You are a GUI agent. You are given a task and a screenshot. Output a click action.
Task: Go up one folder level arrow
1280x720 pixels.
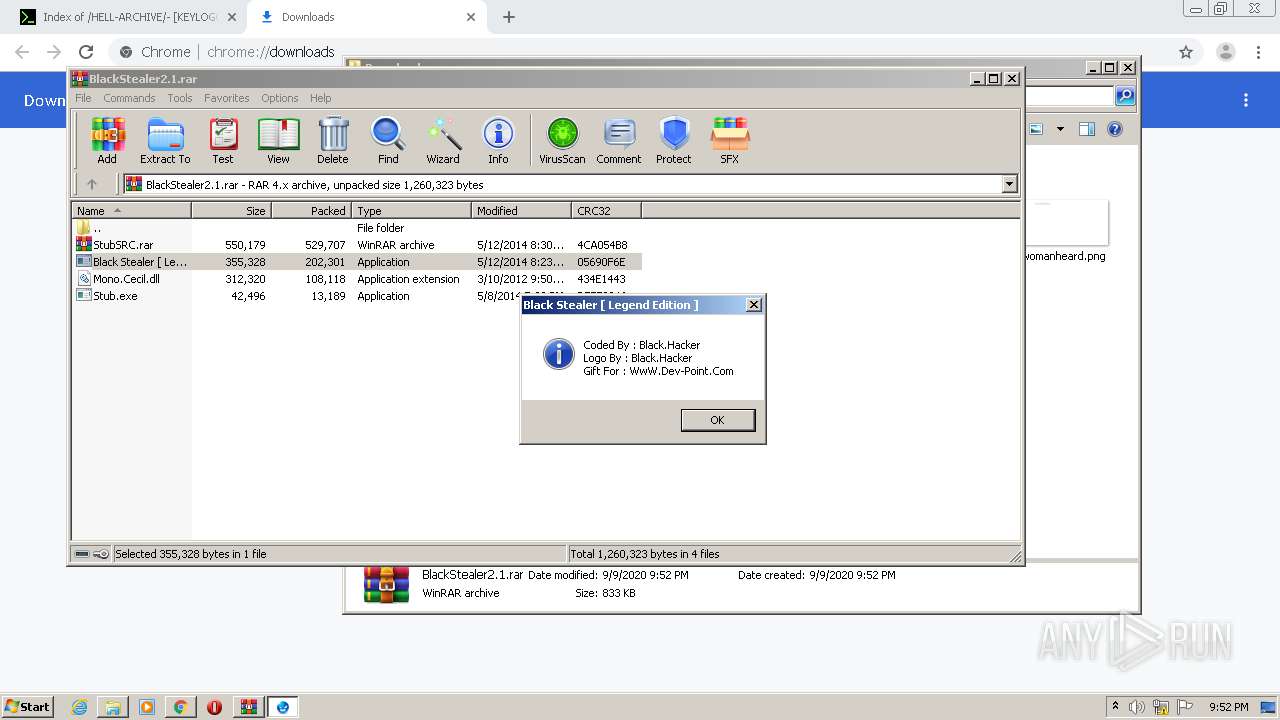(x=92, y=184)
